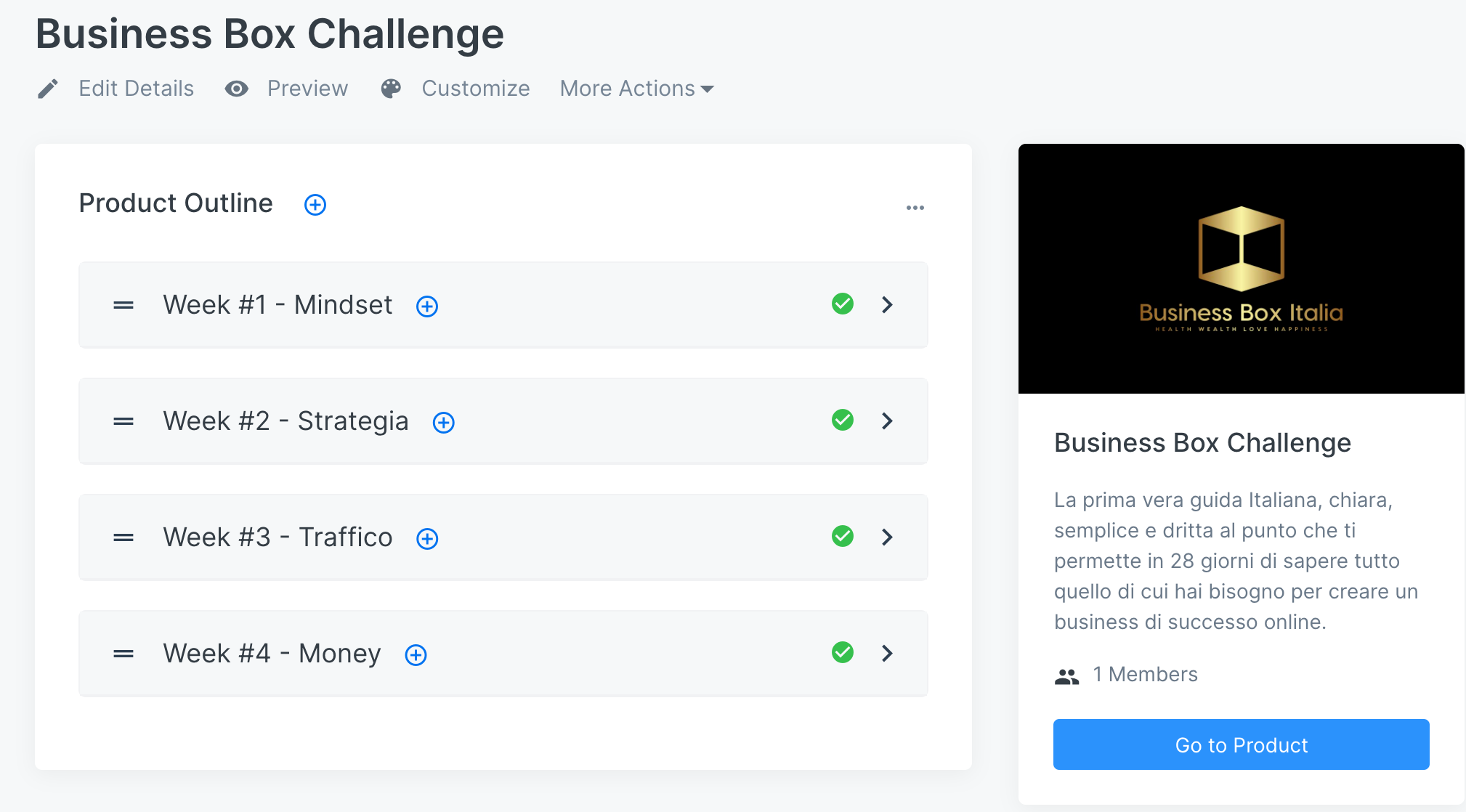Click the Business Box Italia thumbnail
The width and height of the screenshot is (1466, 812).
(1241, 269)
